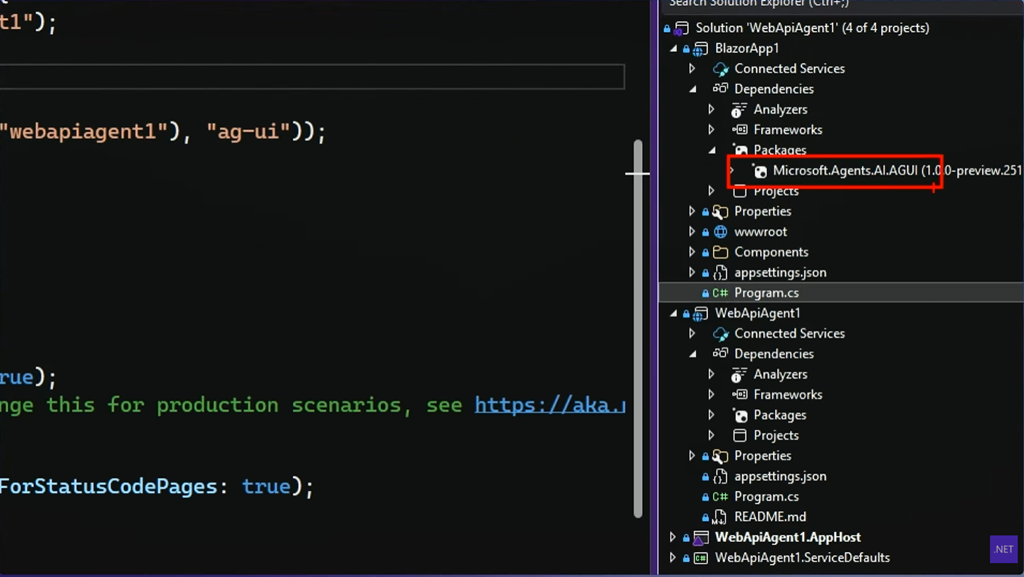Screen dimensions: 1024x577
Task: Click README.md markdown file icon
Action: 718,517
